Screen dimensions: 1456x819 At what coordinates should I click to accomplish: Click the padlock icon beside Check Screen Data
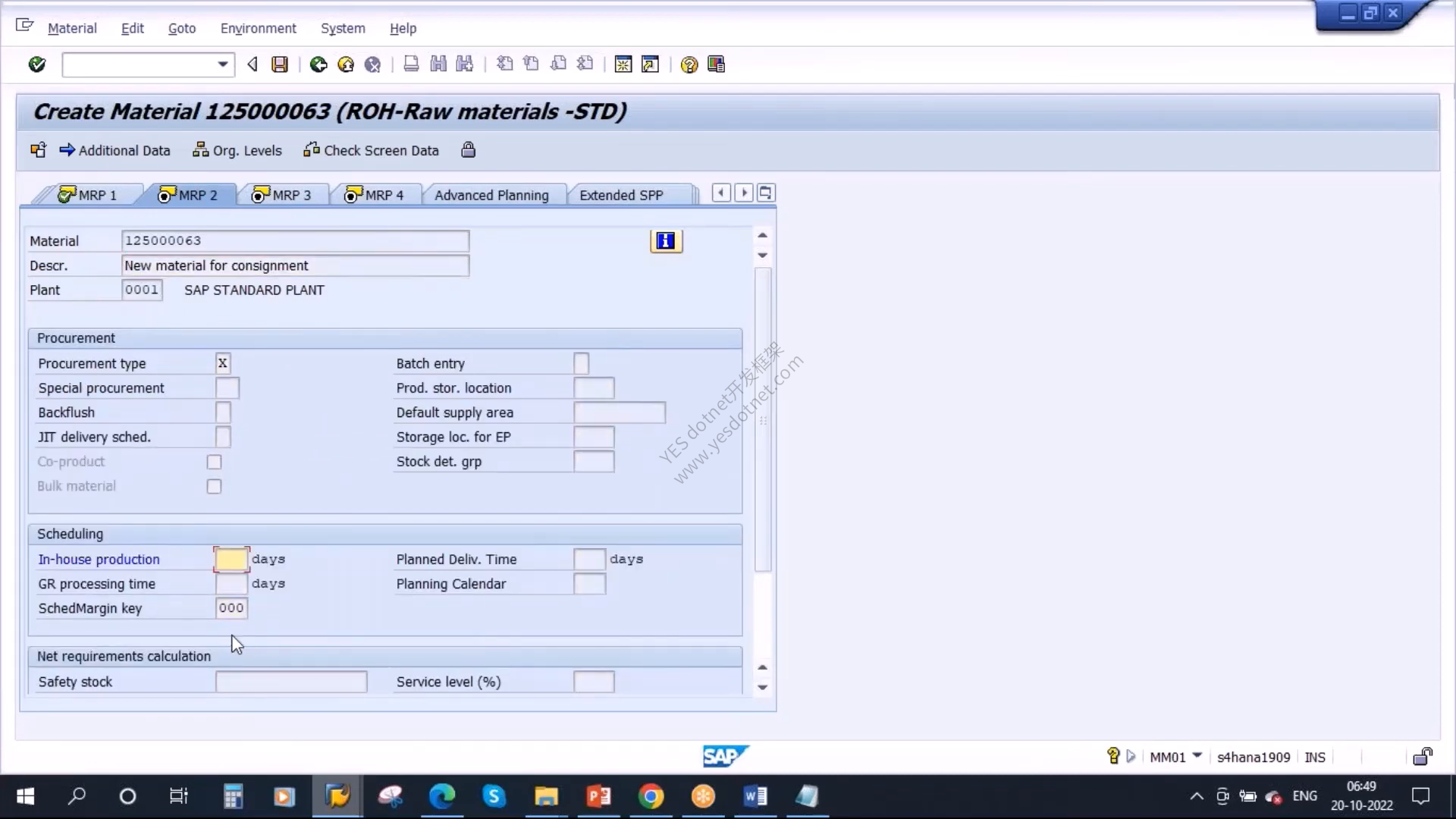[468, 149]
